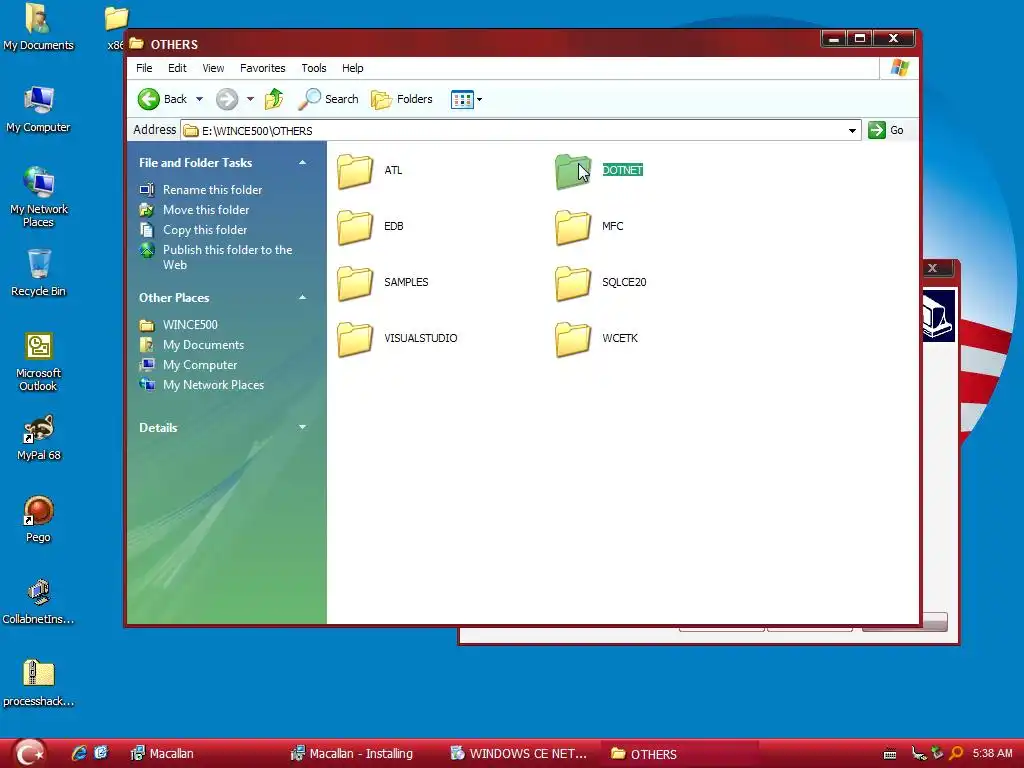
Task: Select the ATL folder icon
Action: (355, 171)
